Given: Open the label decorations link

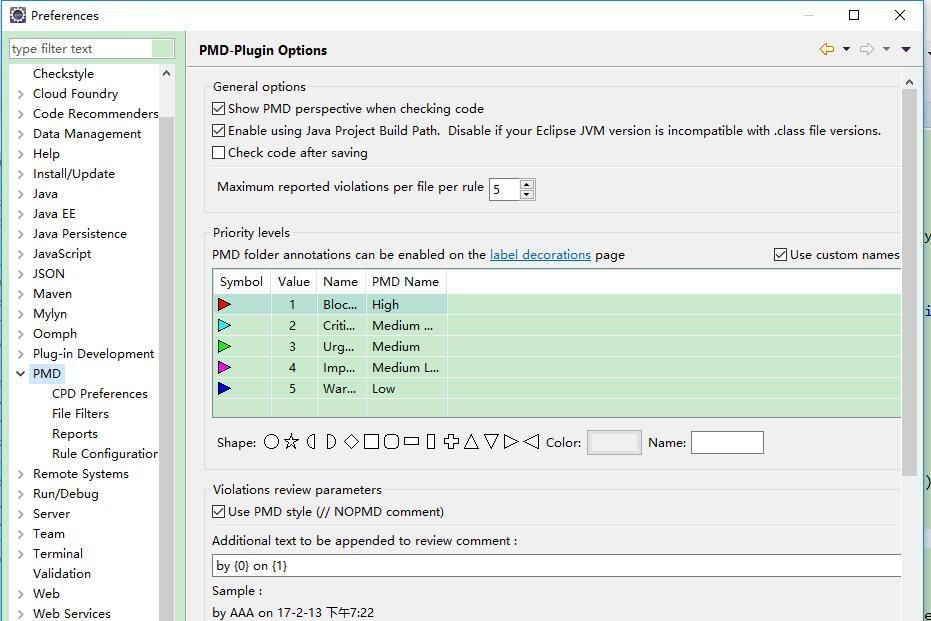Looking at the screenshot, I should pyautogui.click(x=540, y=255).
